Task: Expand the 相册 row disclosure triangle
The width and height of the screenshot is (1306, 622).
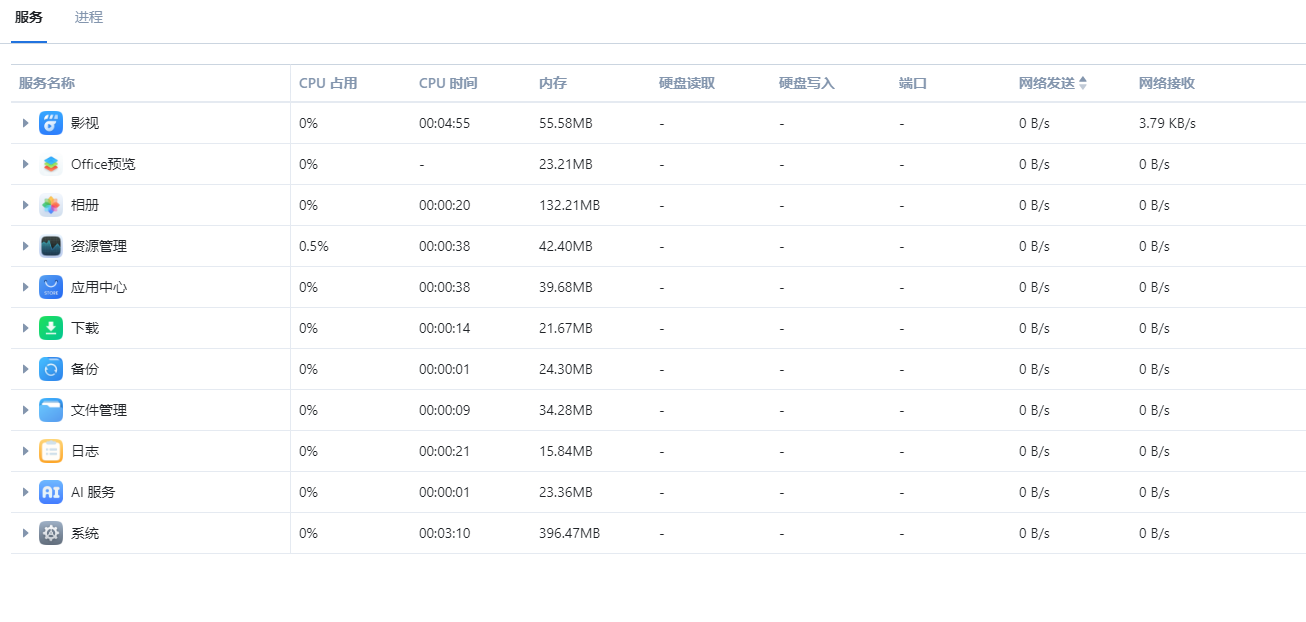Action: pyautogui.click(x=26, y=205)
